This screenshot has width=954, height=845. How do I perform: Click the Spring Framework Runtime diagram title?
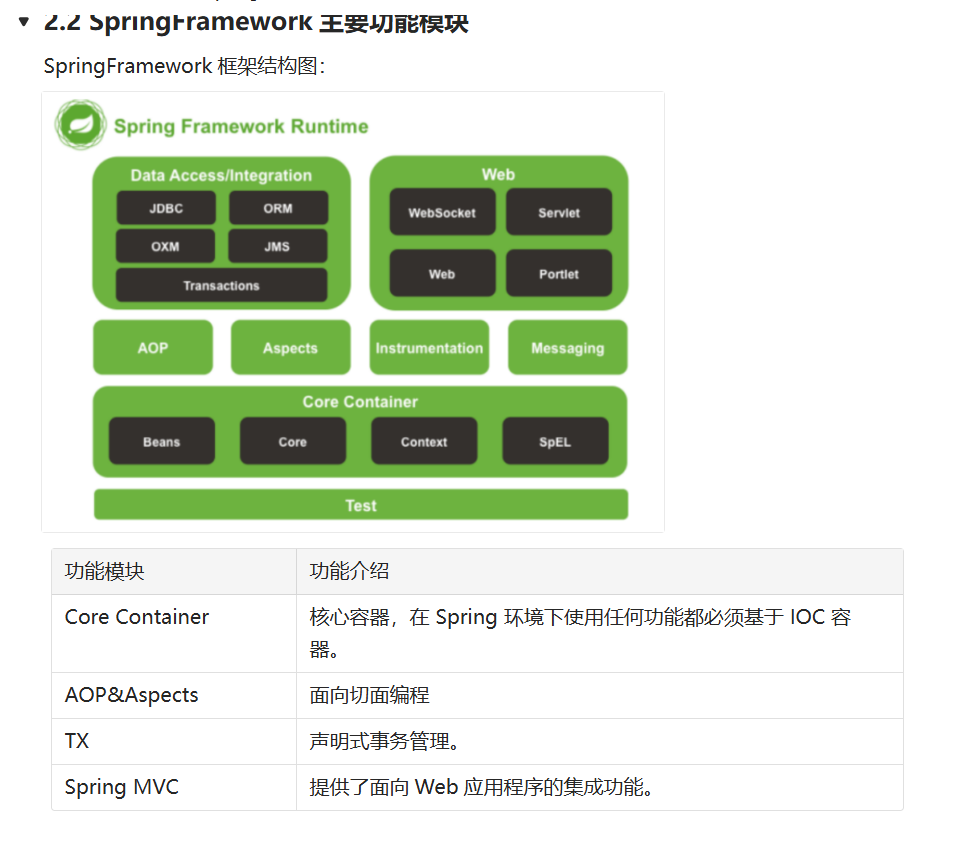click(241, 126)
